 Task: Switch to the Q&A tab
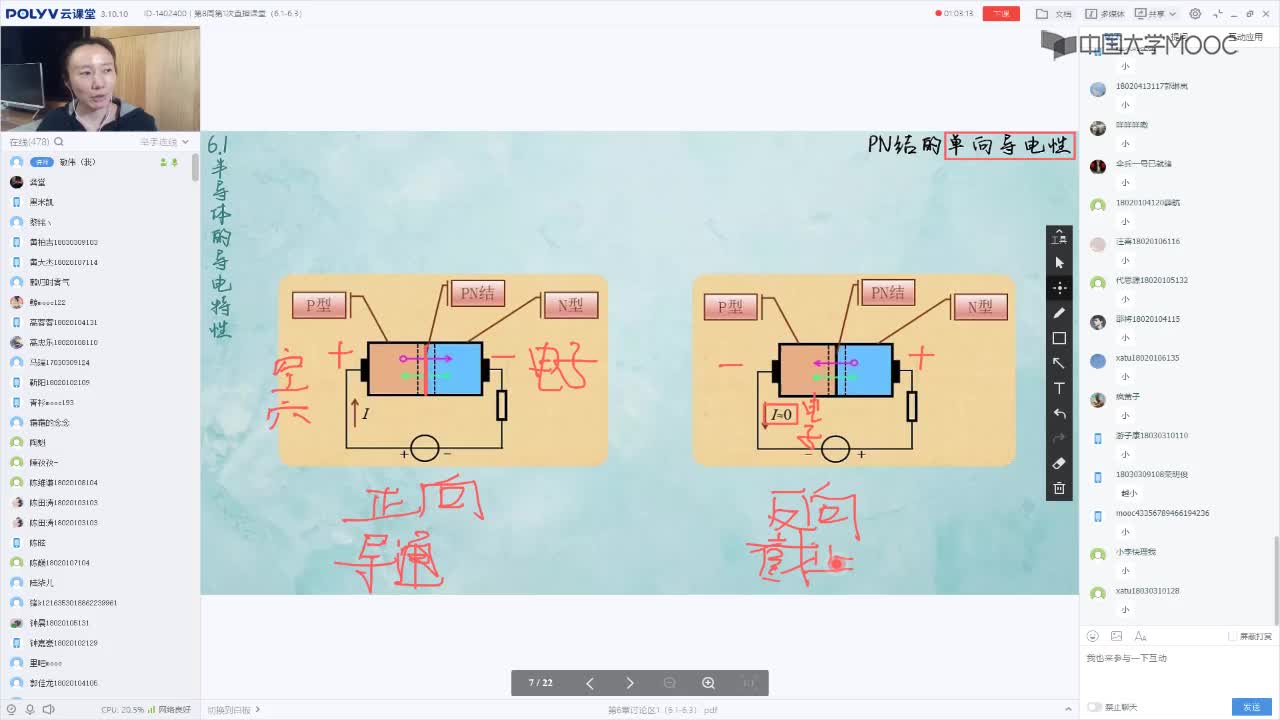click(x=1179, y=38)
